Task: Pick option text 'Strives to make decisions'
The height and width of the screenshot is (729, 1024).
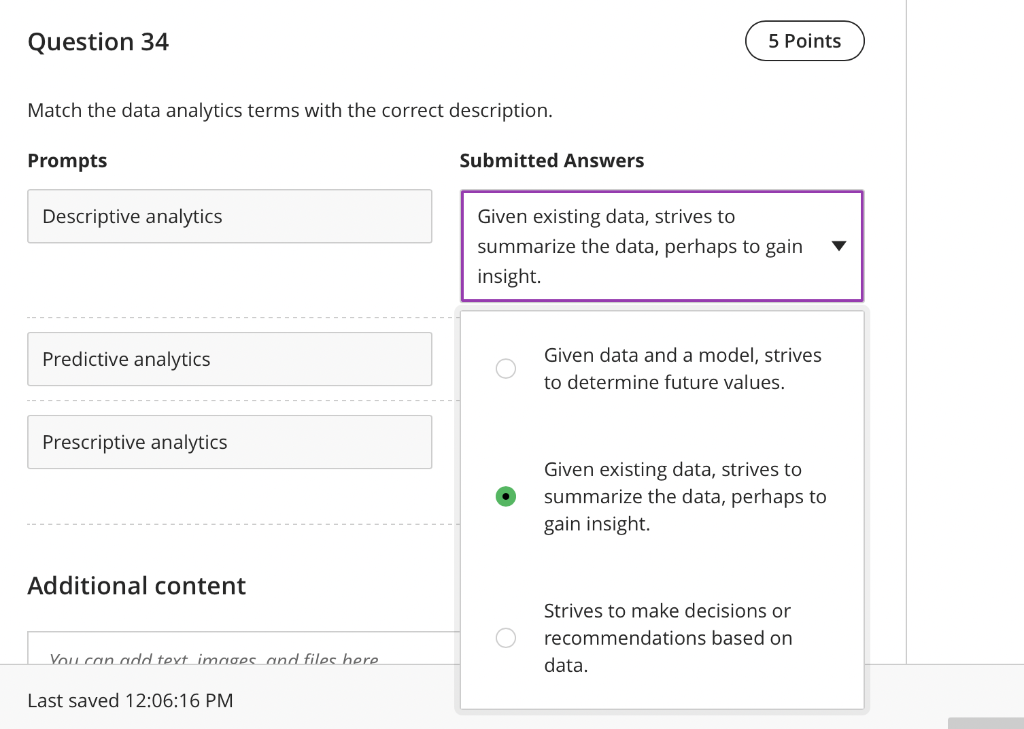Action: click(668, 638)
